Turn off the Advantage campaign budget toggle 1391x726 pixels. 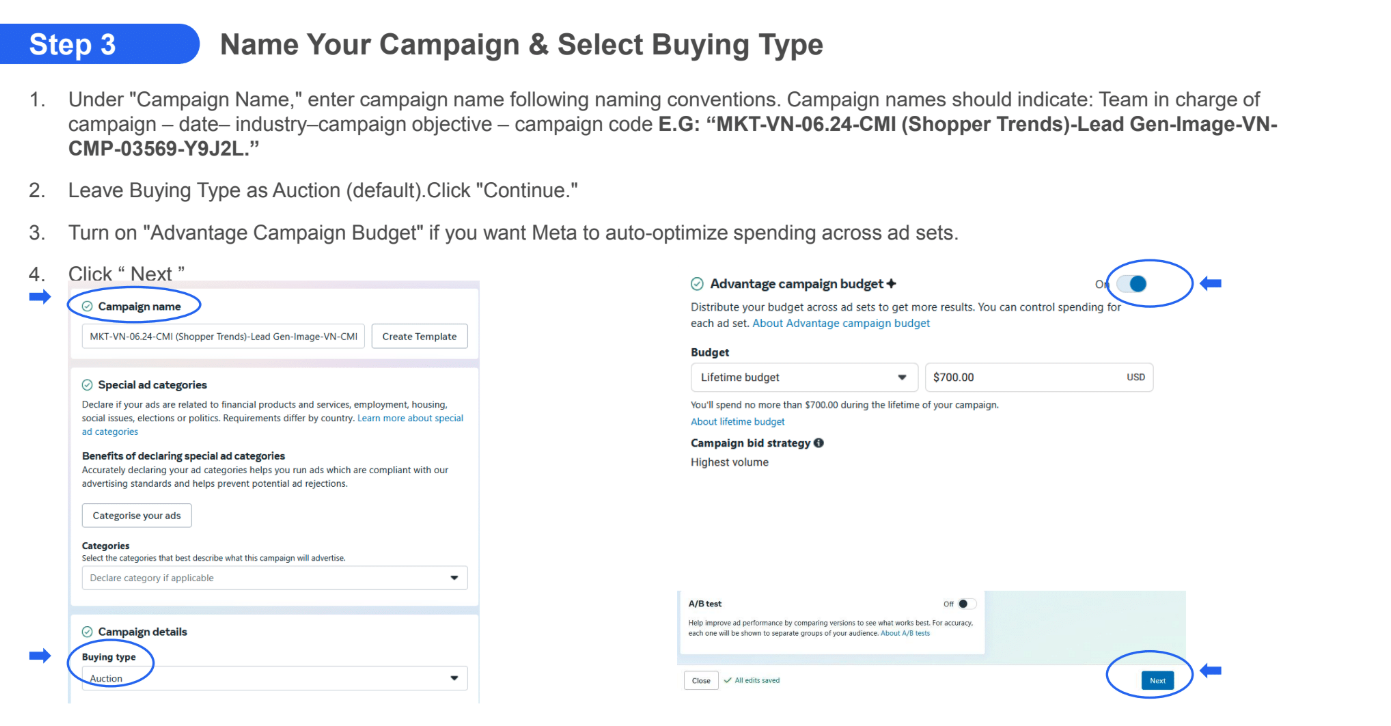click(x=1131, y=284)
